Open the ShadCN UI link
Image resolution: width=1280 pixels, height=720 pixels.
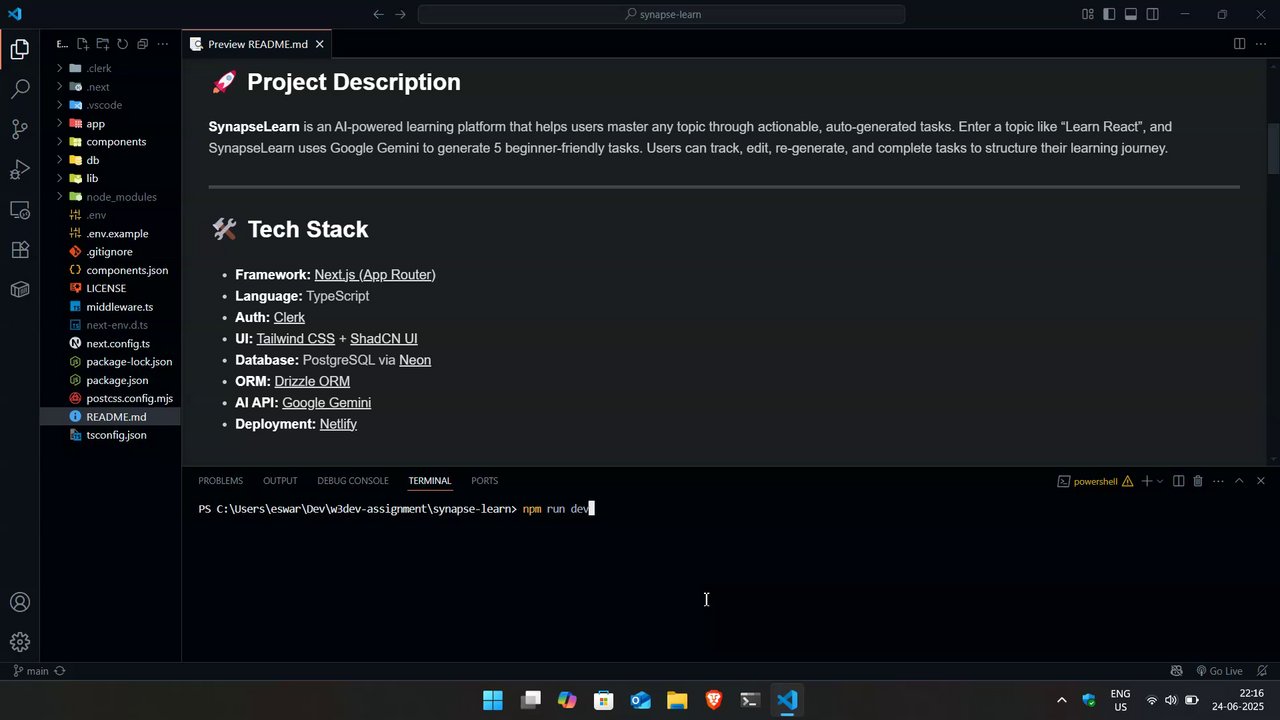coord(384,339)
